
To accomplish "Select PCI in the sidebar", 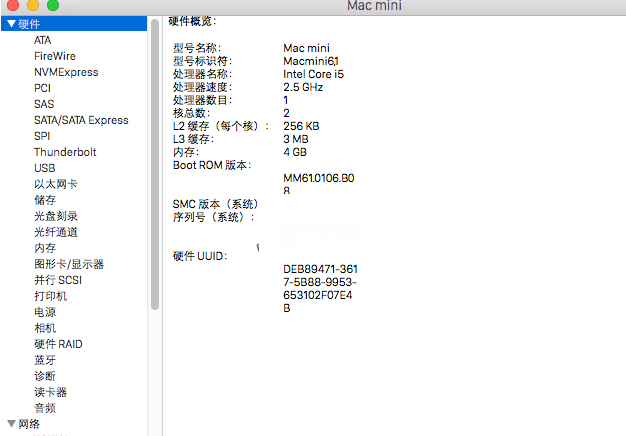I will [x=42, y=88].
